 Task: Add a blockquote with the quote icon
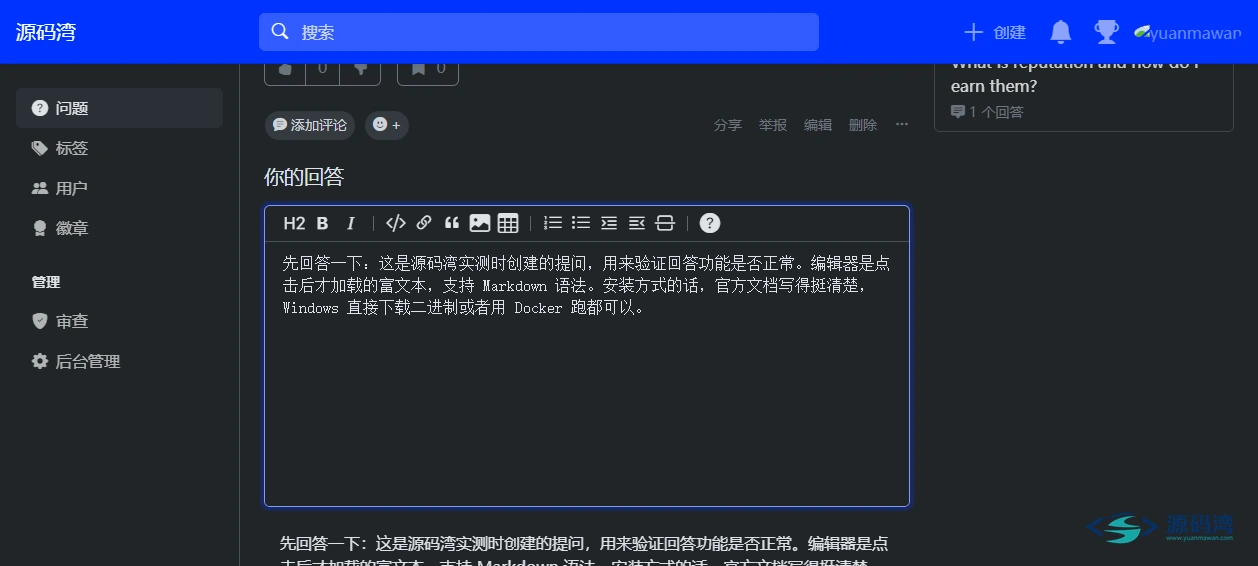(x=452, y=223)
